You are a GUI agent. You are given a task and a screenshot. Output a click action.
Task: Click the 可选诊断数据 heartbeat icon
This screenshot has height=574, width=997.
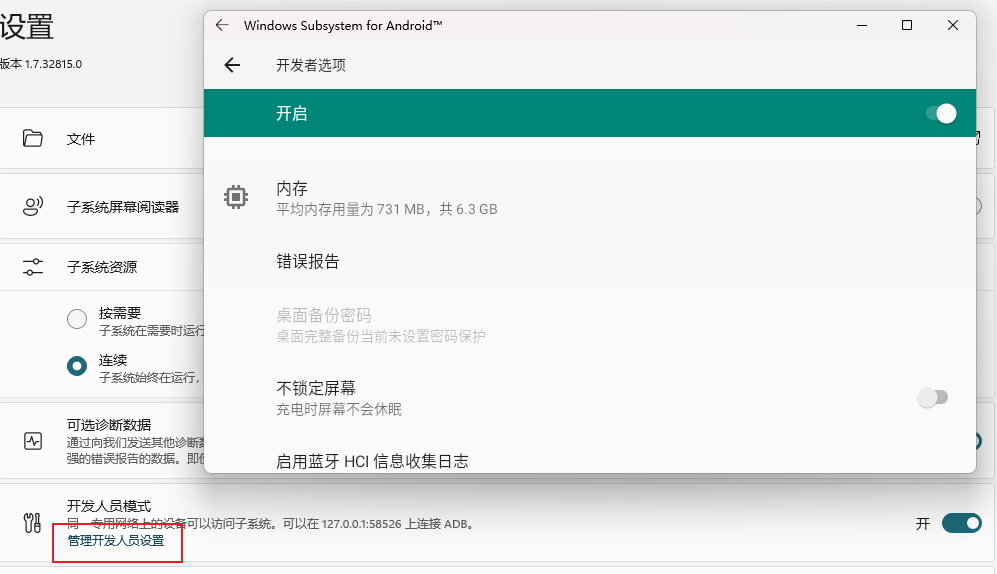(x=33, y=441)
